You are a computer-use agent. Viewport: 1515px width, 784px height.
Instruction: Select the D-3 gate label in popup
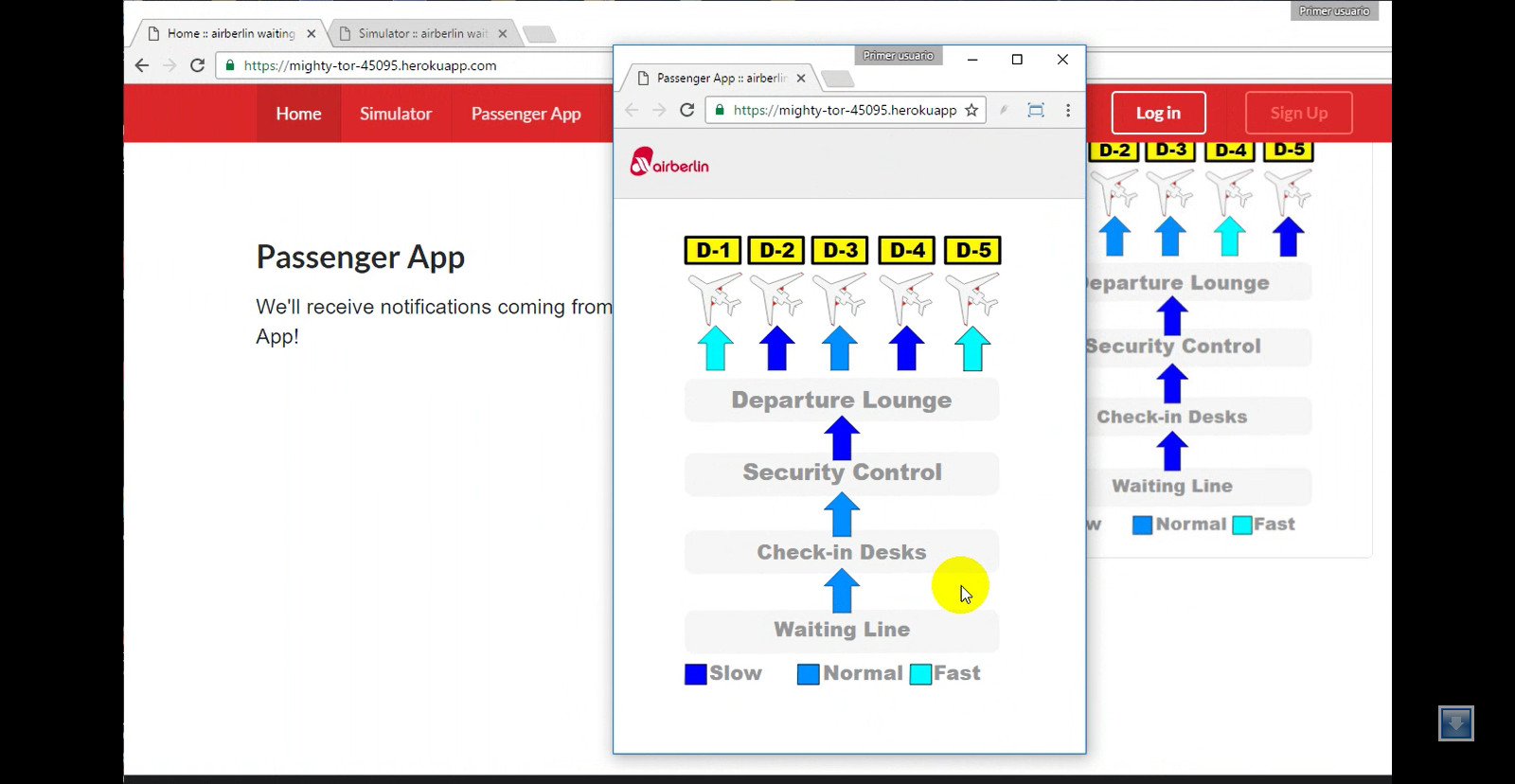(840, 250)
